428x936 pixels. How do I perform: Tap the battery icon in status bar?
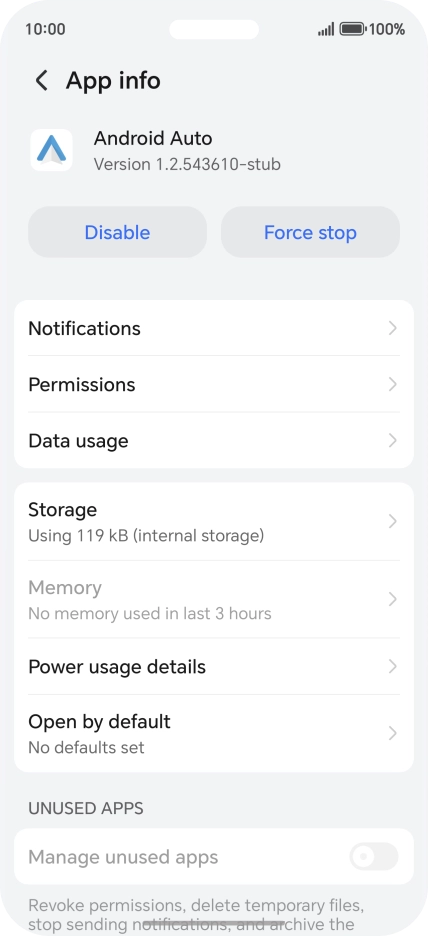(x=352, y=29)
